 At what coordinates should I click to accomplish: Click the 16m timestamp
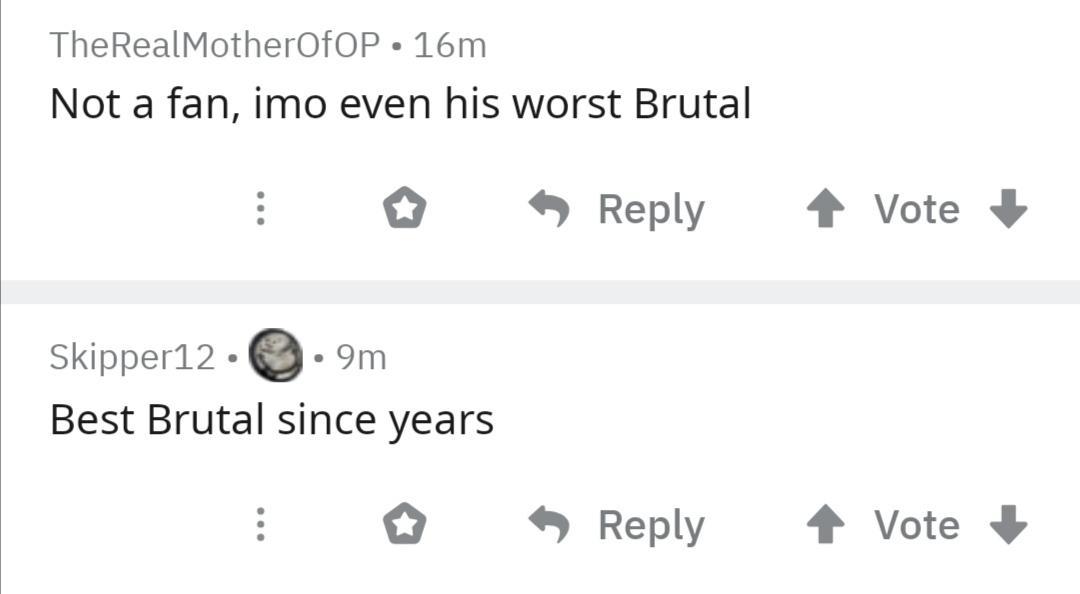coord(447,44)
